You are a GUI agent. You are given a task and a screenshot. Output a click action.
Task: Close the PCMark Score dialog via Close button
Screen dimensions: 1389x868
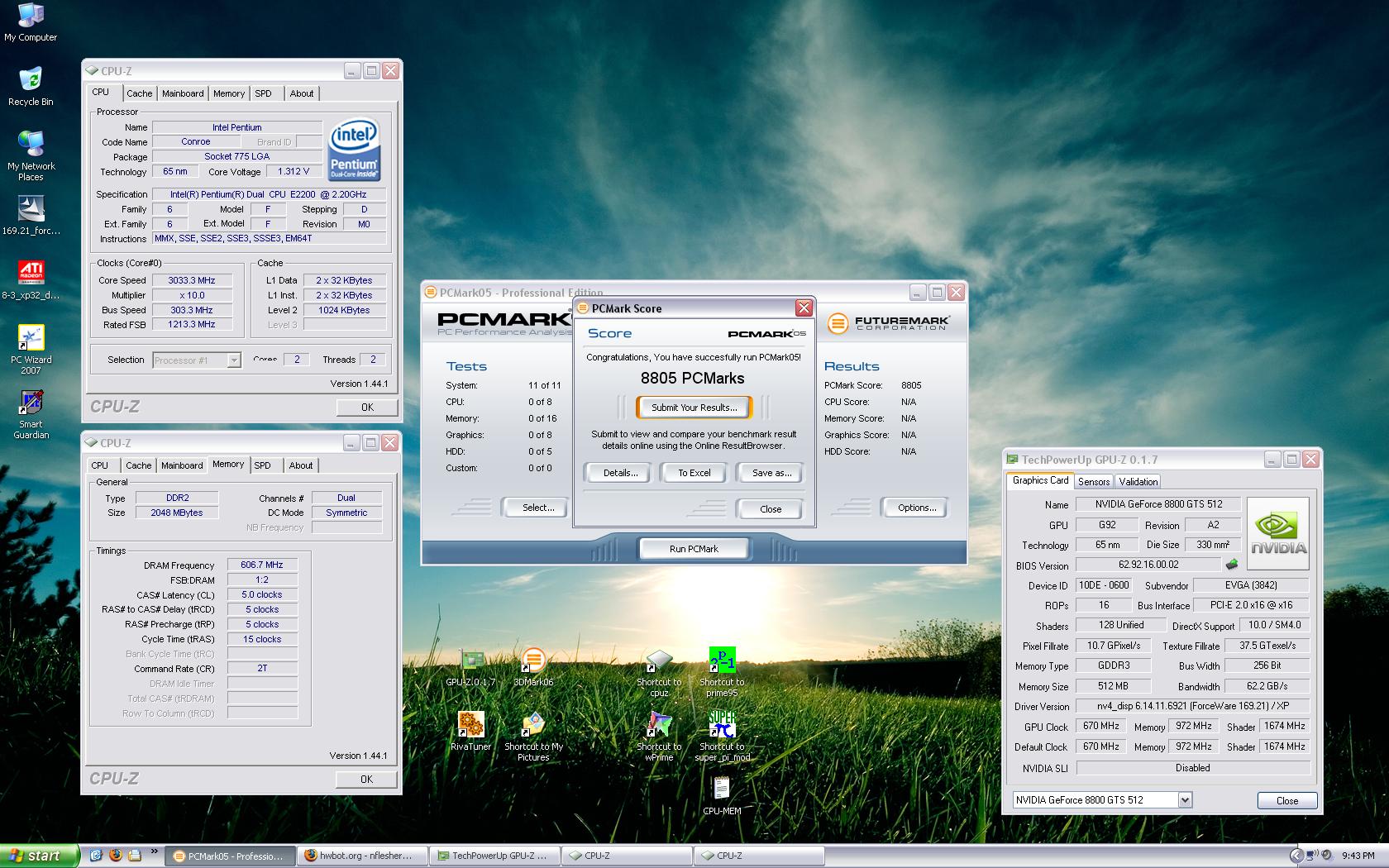tap(771, 509)
